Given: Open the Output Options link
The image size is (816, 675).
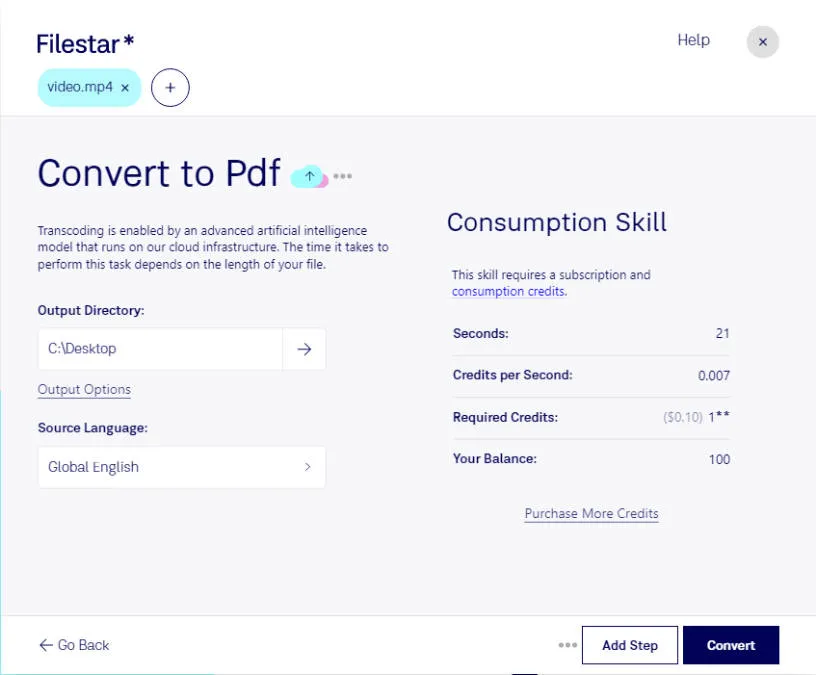Looking at the screenshot, I should [x=84, y=389].
